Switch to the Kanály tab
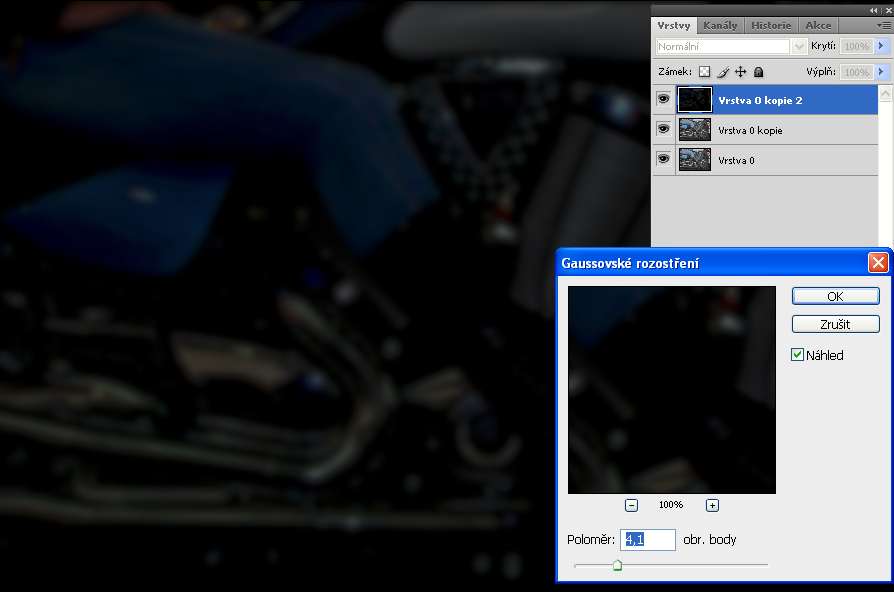 click(x=720, y=25)
